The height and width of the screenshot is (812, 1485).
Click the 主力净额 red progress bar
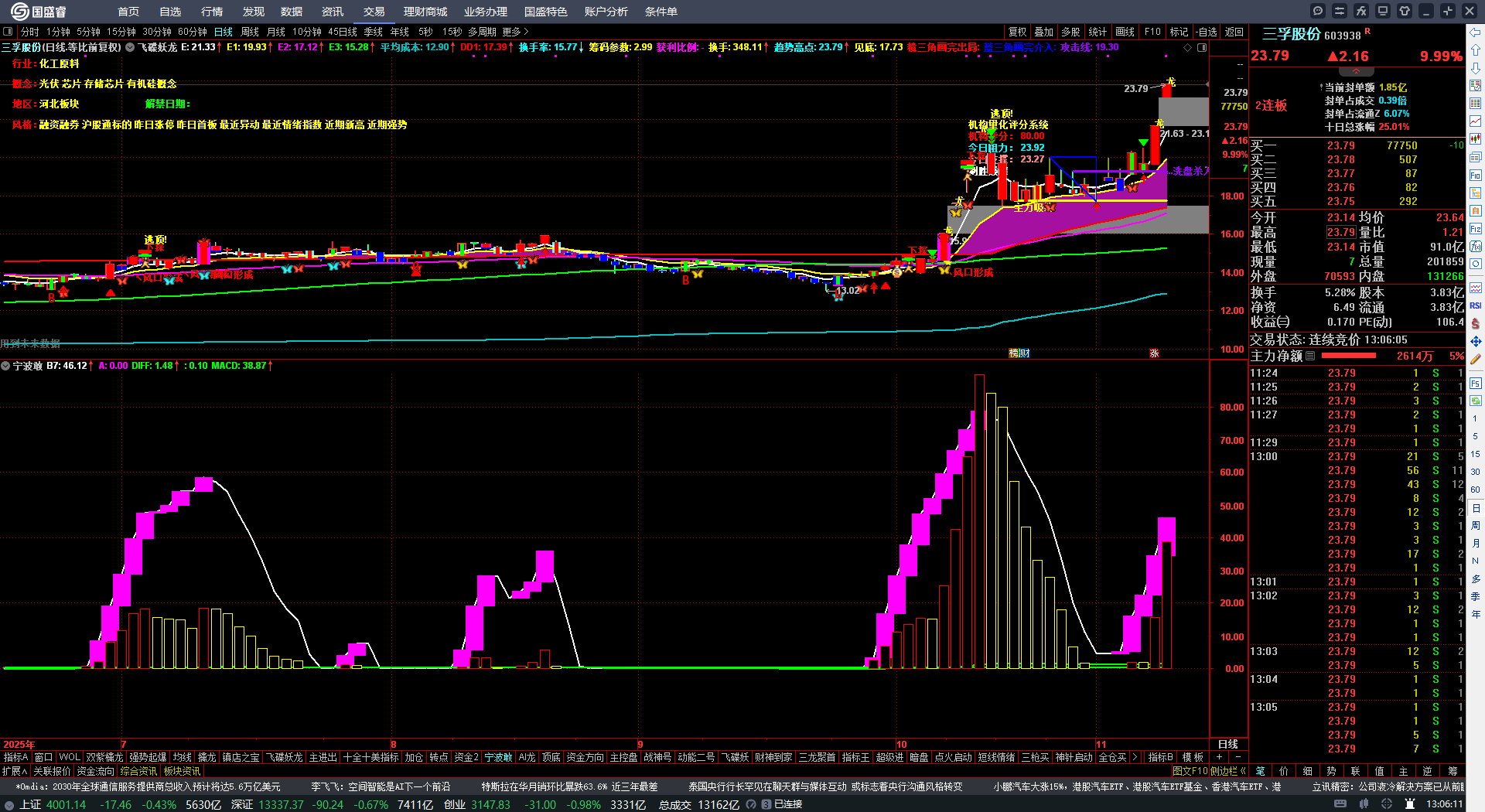pos(1349,356)
